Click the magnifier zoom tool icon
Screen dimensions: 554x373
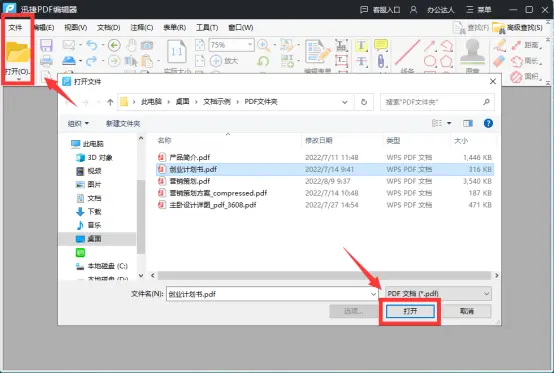coord(263,45)
